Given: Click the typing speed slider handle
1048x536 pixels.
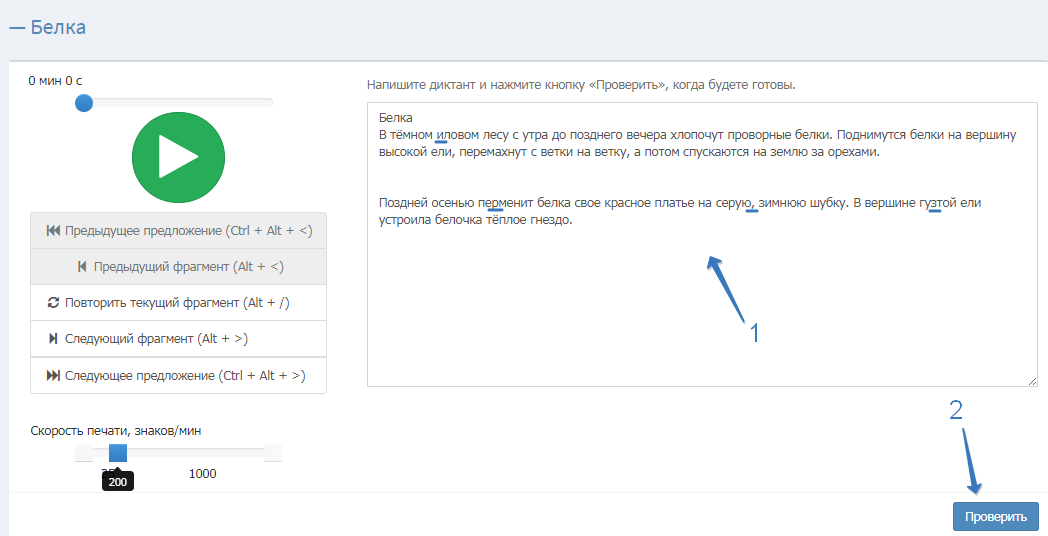Looking at the screenshot, I should pyautogui.click(x=118, y=453).
